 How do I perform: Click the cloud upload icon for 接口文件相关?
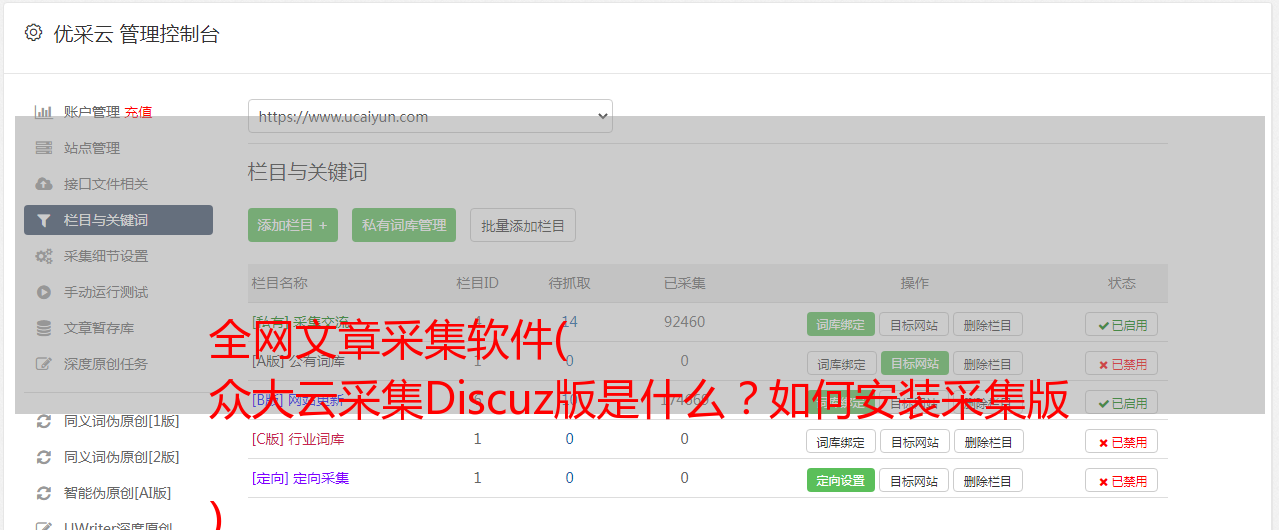[43, 184]
